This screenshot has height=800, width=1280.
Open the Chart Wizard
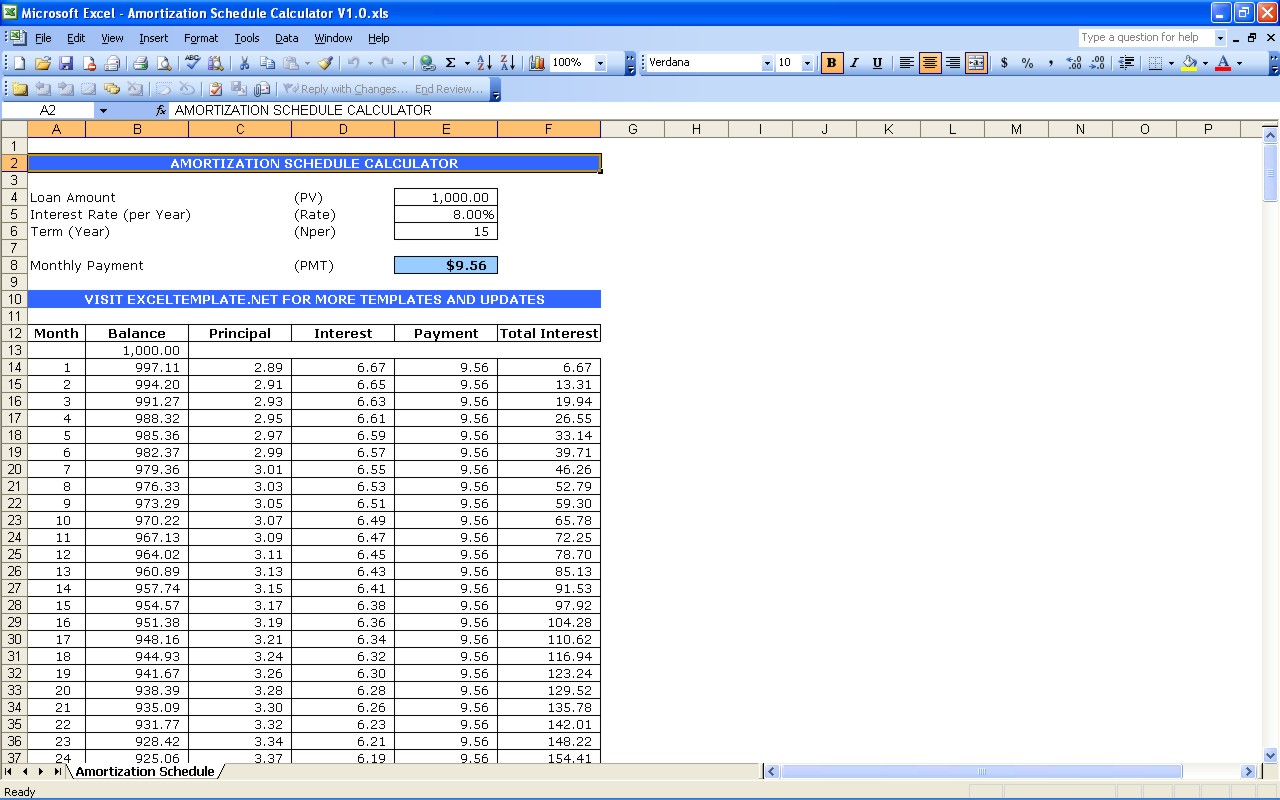pyautogui.click(x=537, y=63)
